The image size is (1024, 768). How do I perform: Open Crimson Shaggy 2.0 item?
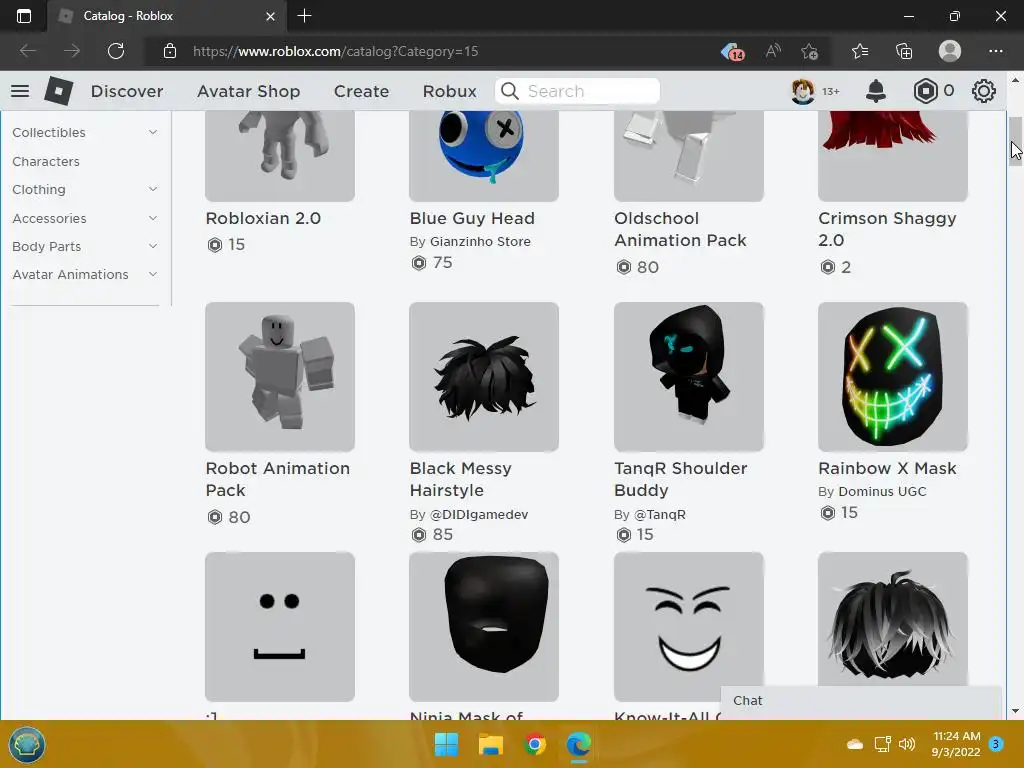click(887, 229)
